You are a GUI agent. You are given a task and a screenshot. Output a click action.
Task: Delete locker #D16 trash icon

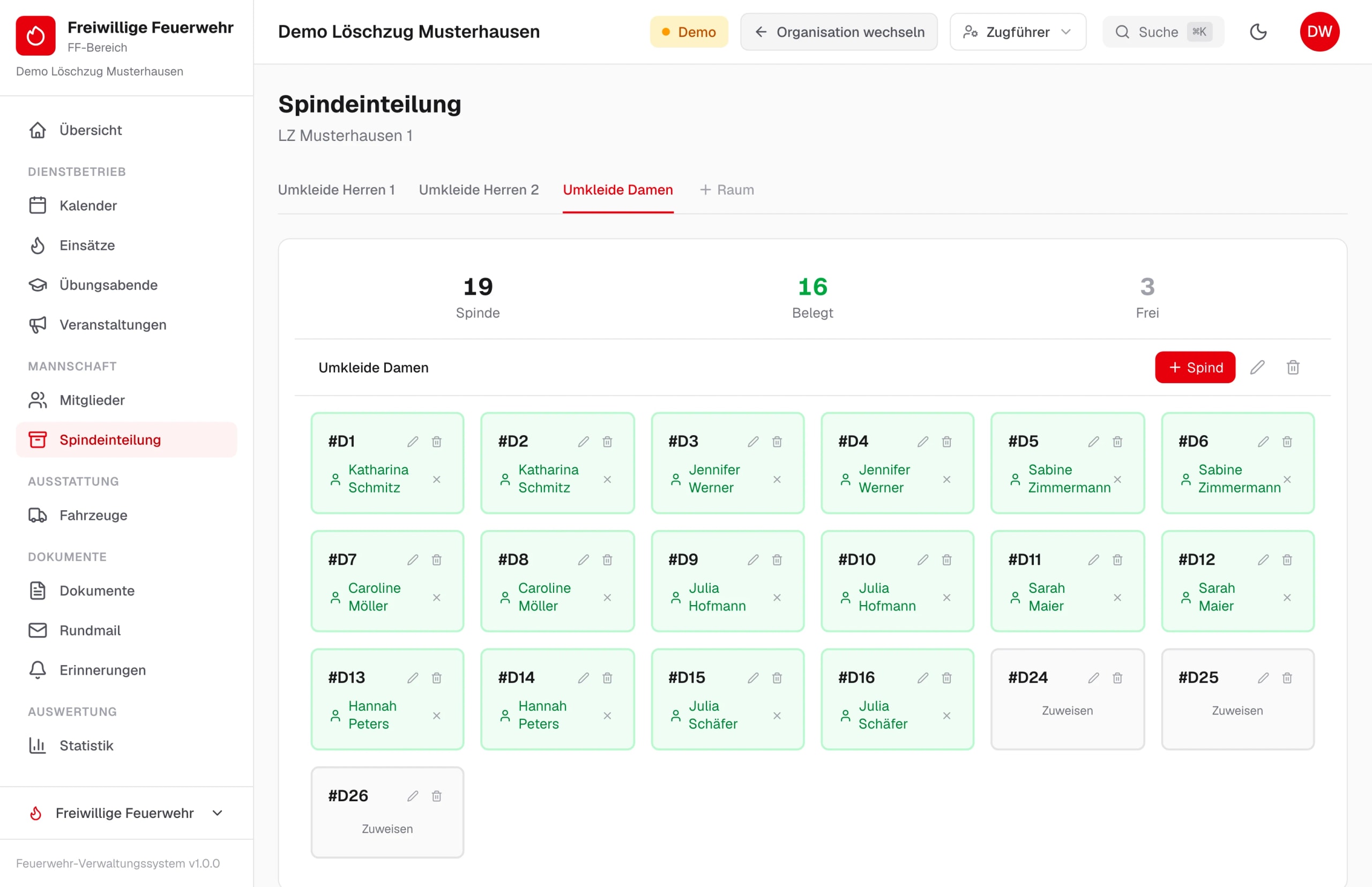tap(947, 678)
